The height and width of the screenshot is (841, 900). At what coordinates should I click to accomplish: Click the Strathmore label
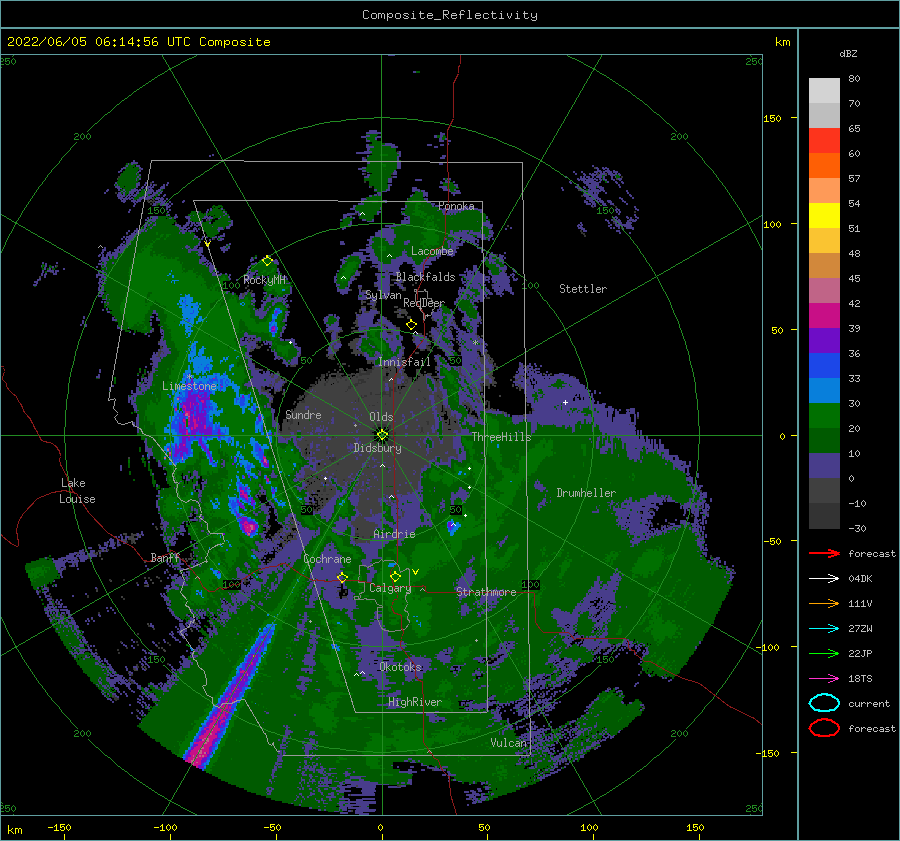486,592
